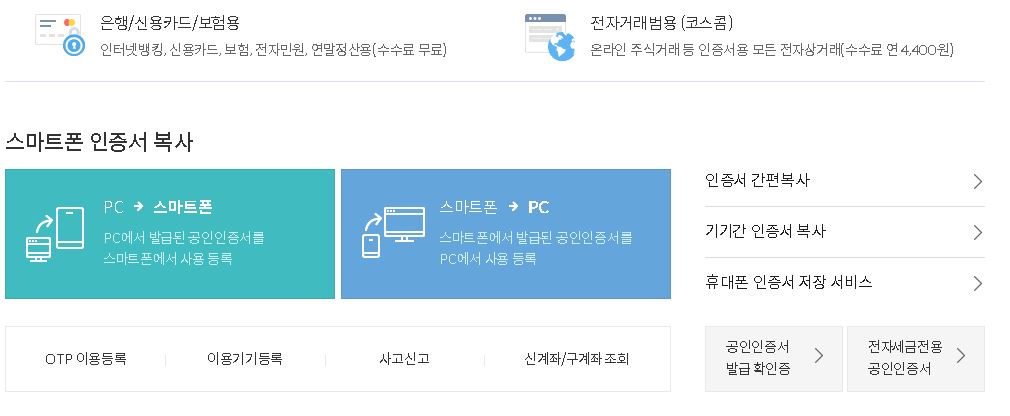Select the 전자거래범용 (코스콤) certificate heading

(x=662, y=23)
